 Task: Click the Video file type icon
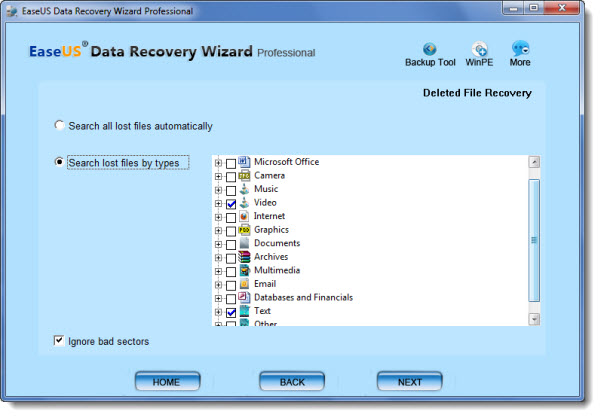coord(244,203)
